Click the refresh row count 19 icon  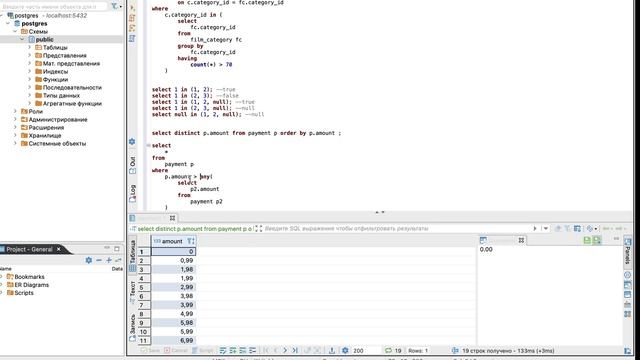(388, 351)
